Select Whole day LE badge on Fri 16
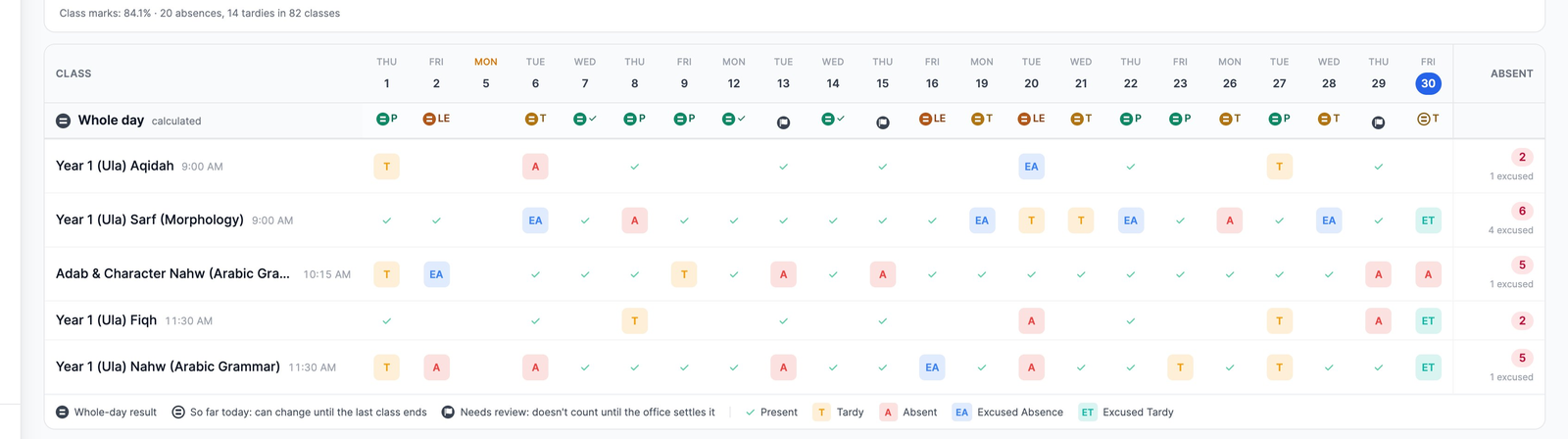1568x439 pixels. [932, 119]
